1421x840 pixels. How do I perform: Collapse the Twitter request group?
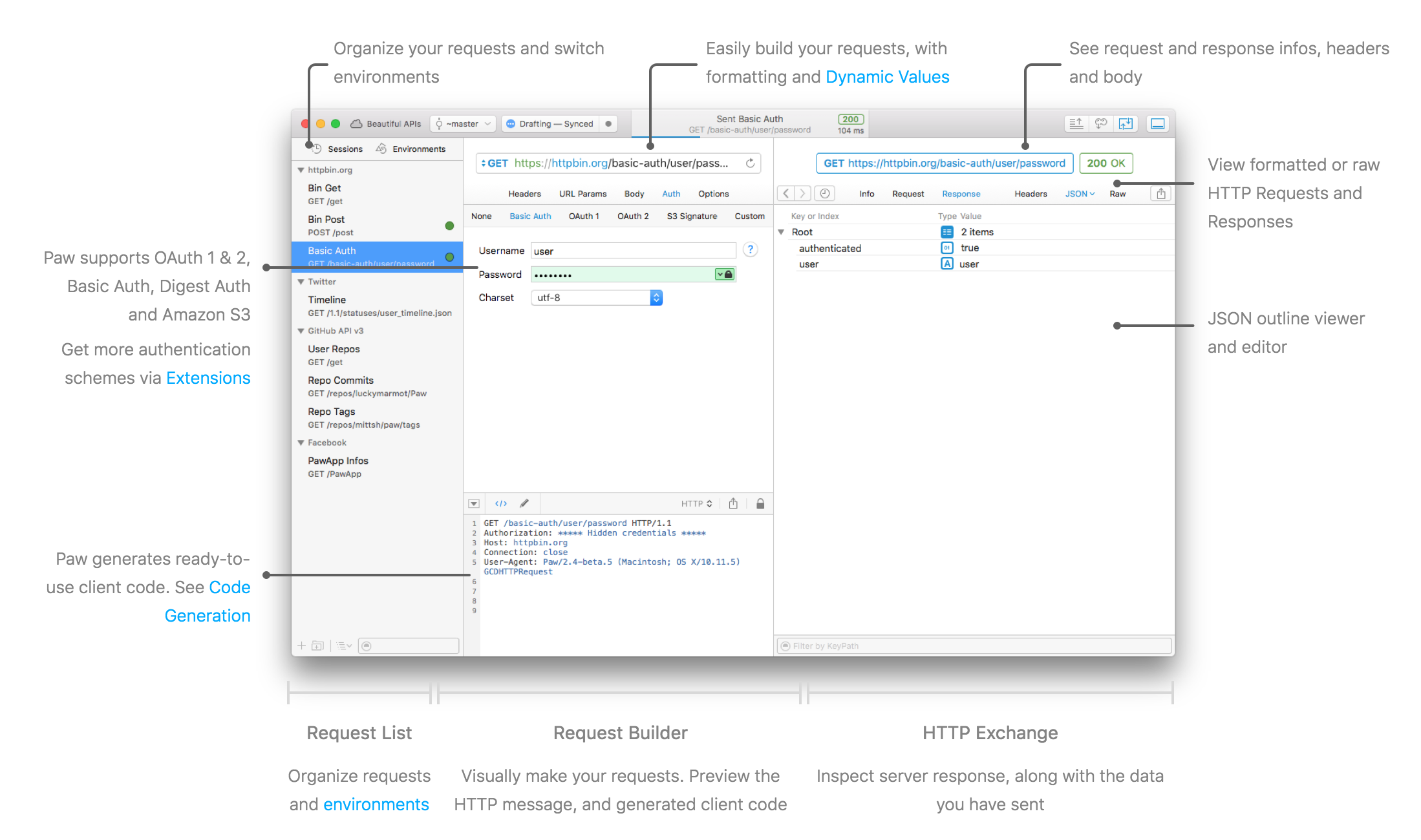pos(300,281)
